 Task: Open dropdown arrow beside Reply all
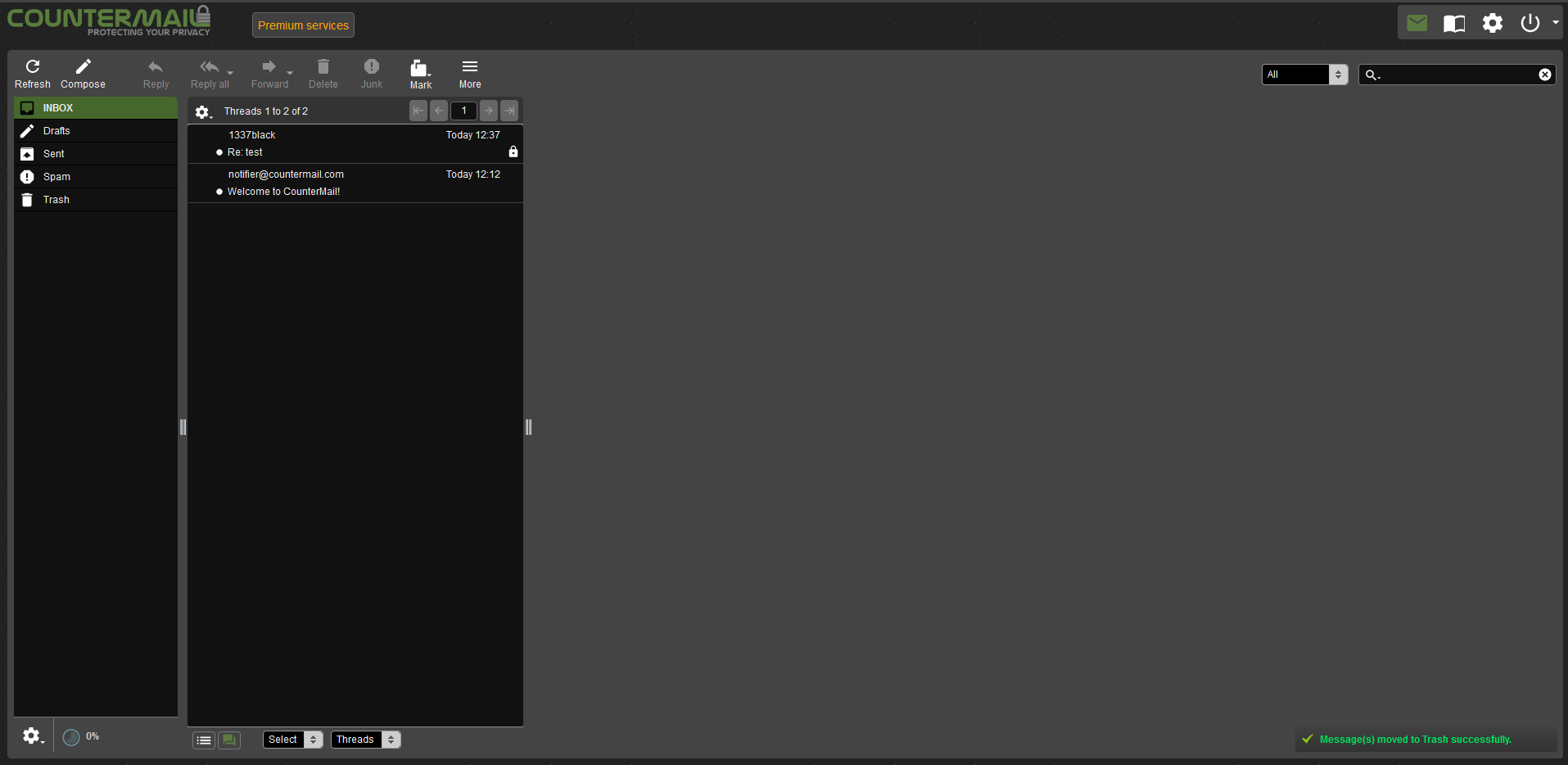(x=230, y=73)
